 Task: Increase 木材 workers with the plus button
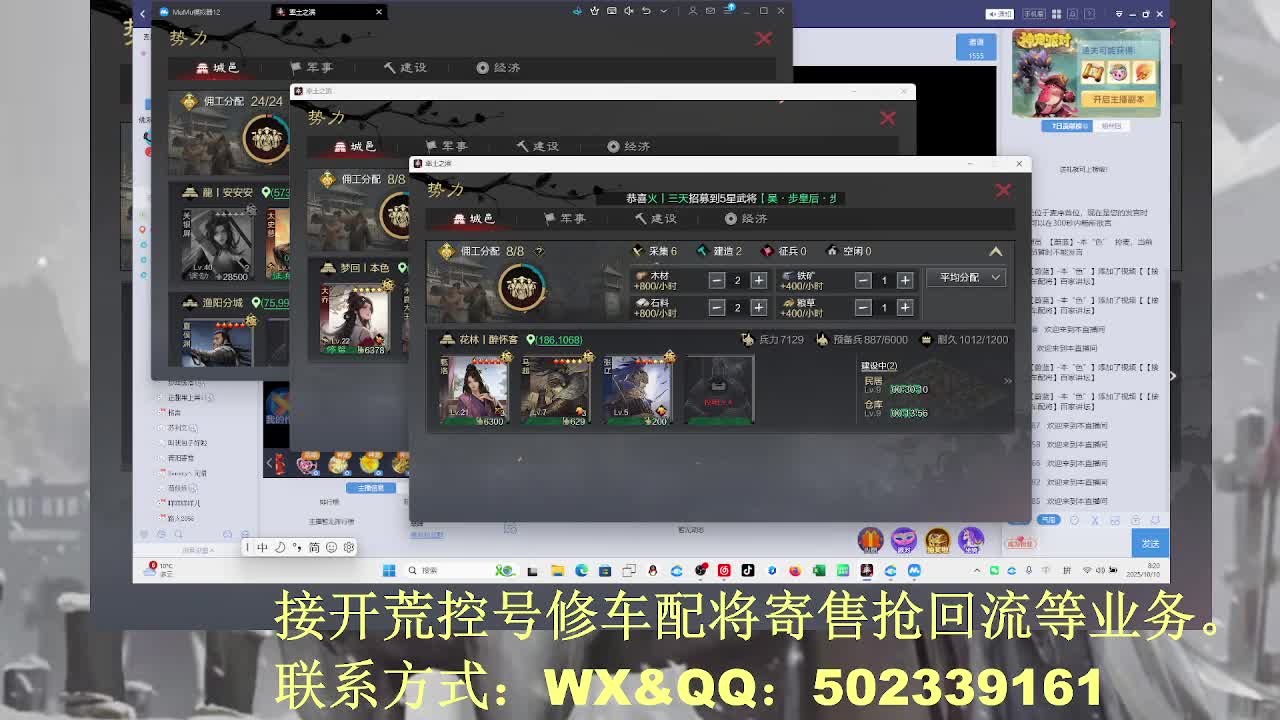pos(757,278)
